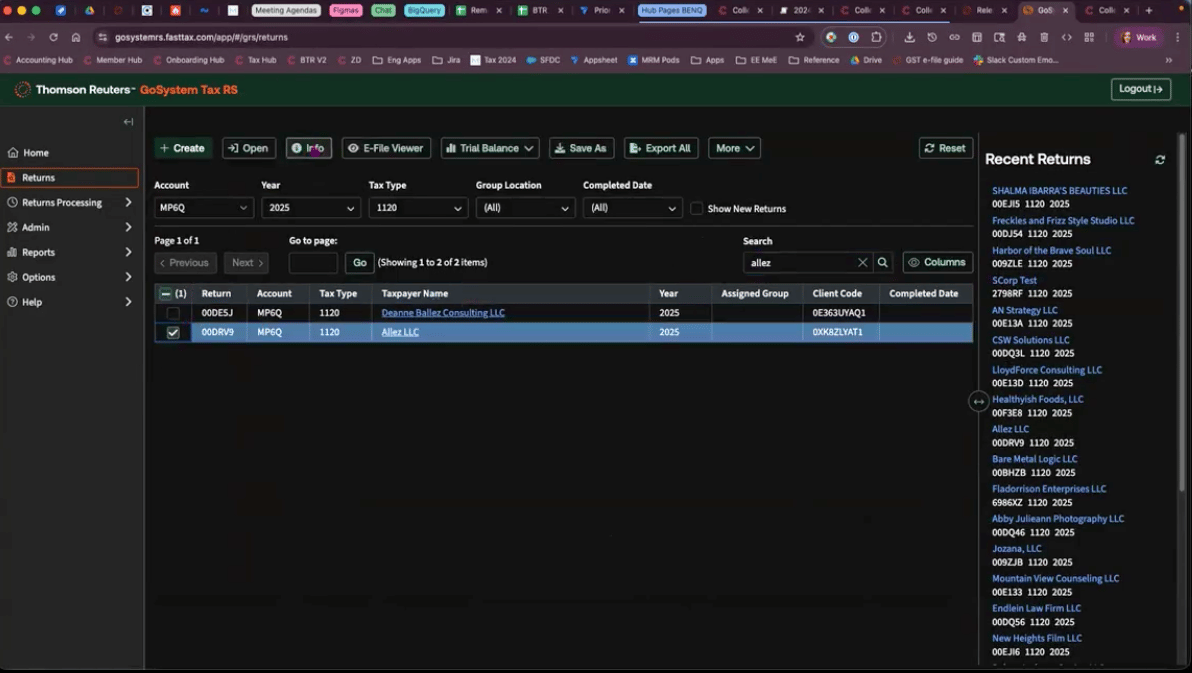Refresh the Recent Returns list icon

1160,160
